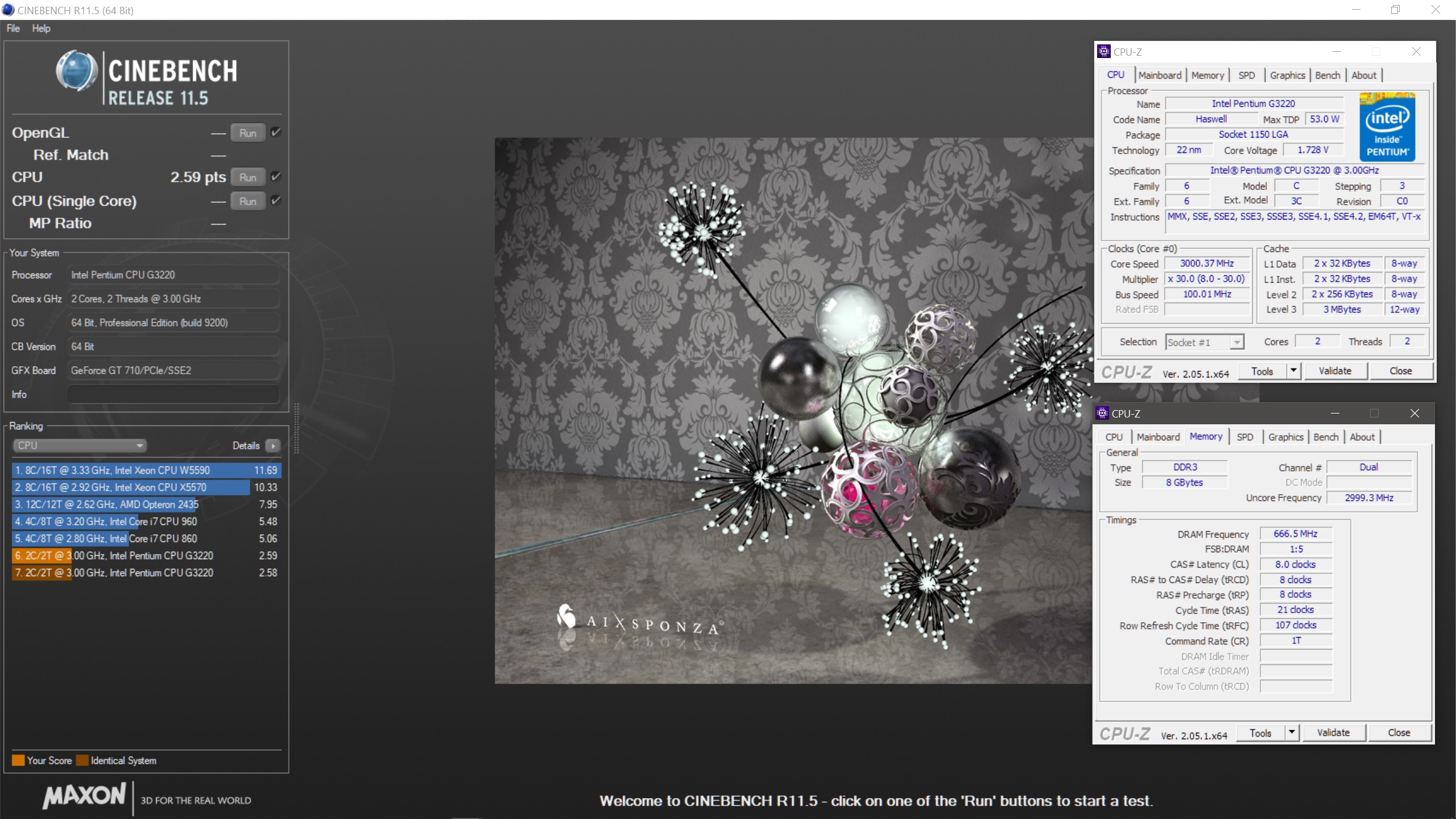Open Mainboard tab in bottom CPU-Z

[1158, 437]
